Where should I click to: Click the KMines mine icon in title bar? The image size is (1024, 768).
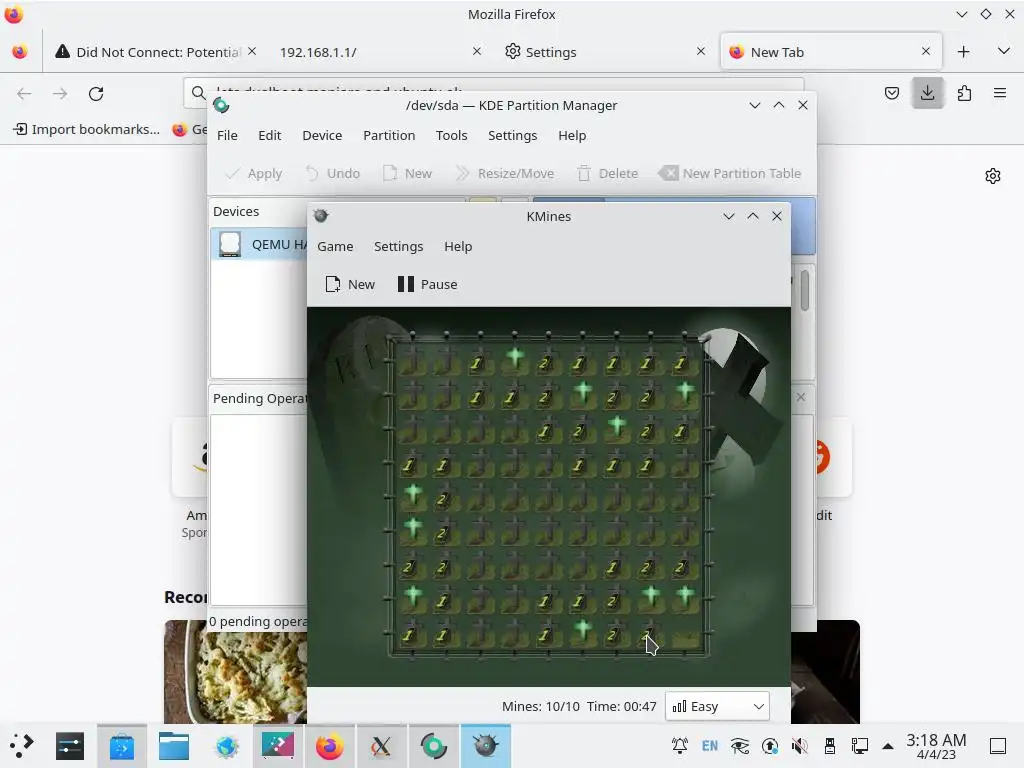click(321, 216)
